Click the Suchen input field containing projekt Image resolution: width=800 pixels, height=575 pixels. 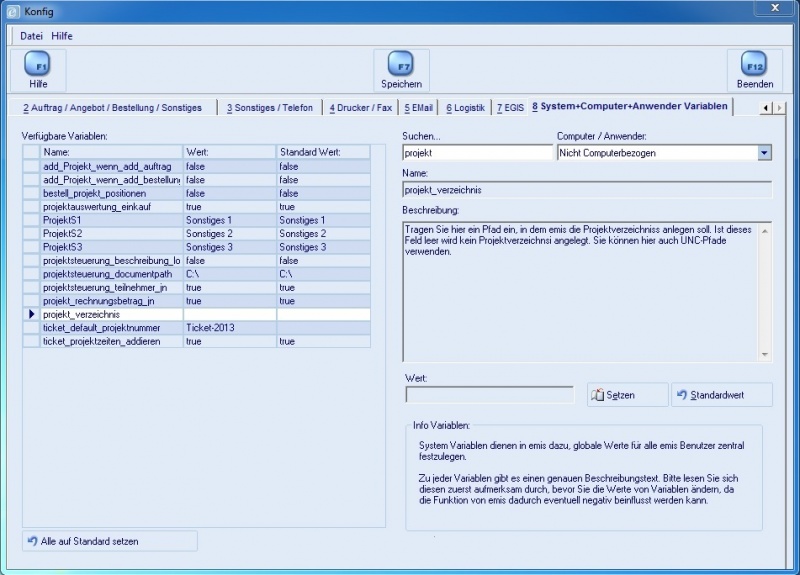click(x=478, y=153)
